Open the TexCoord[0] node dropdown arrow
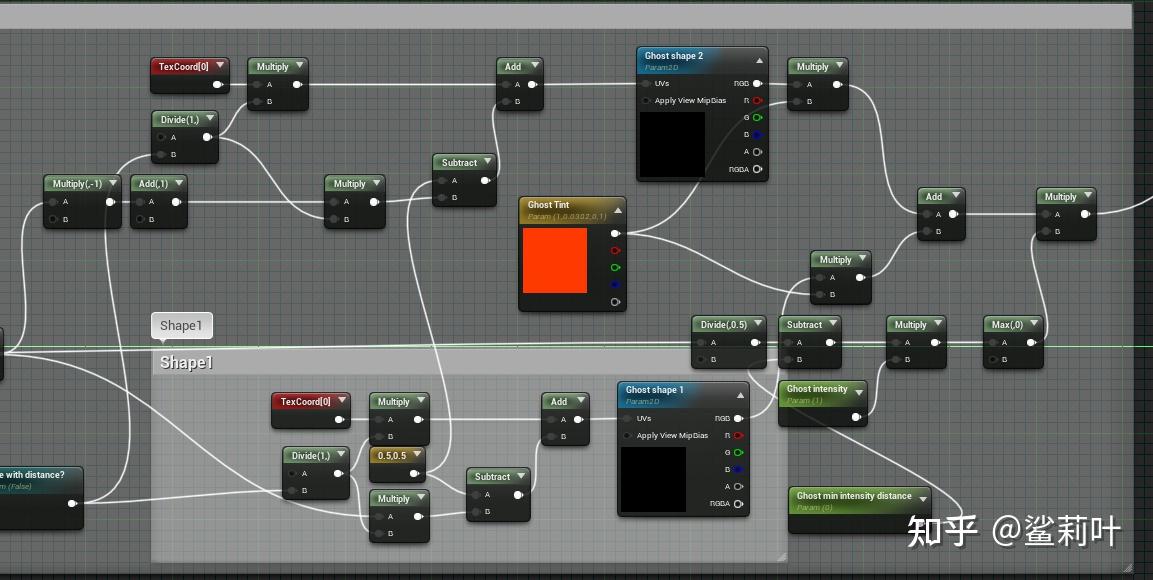This screenshot has width=1153, height=580. click(x=220, y=65)
